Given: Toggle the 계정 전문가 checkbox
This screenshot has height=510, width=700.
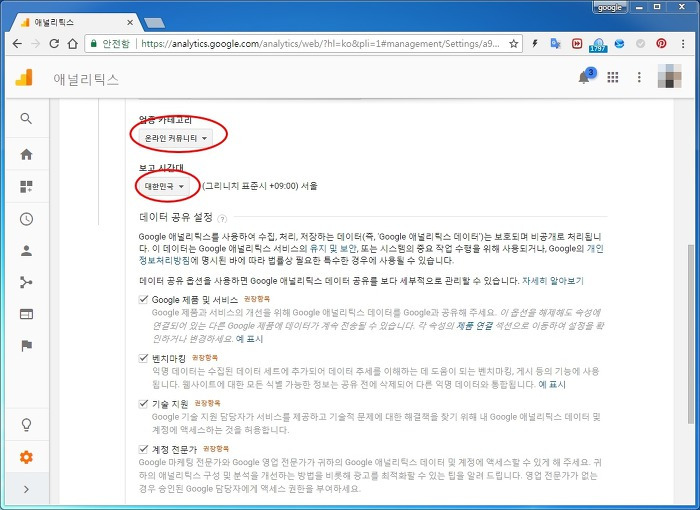Looking at the screenshot, I should click(x=143, y=449).
